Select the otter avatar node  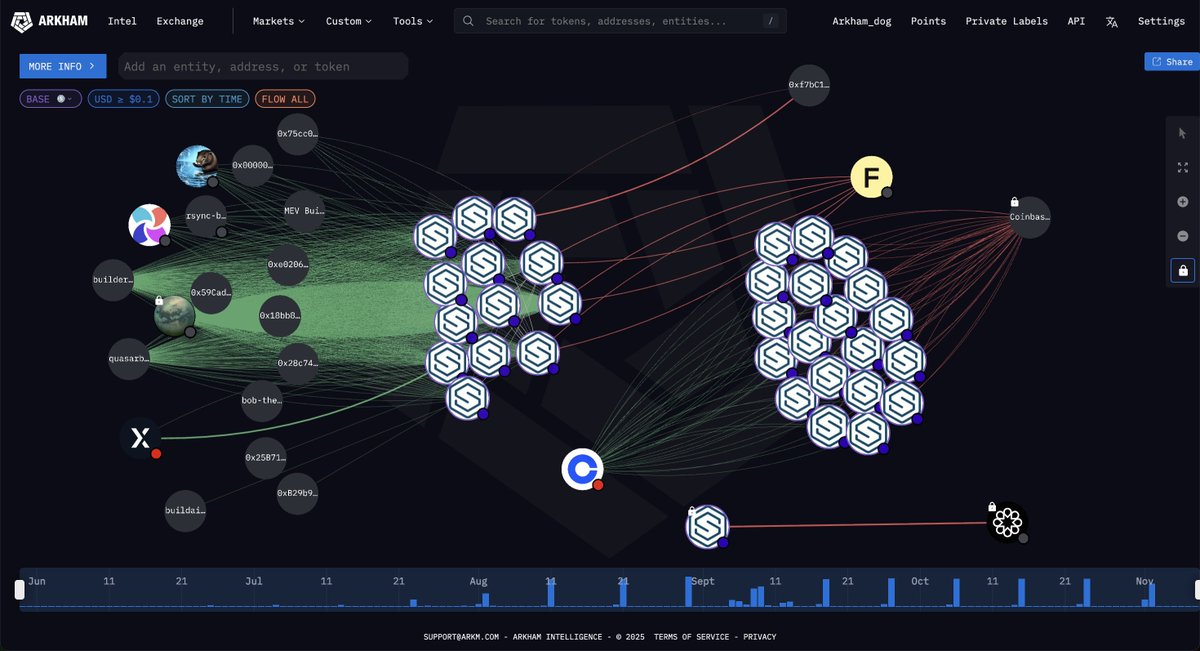pos(197,167)
